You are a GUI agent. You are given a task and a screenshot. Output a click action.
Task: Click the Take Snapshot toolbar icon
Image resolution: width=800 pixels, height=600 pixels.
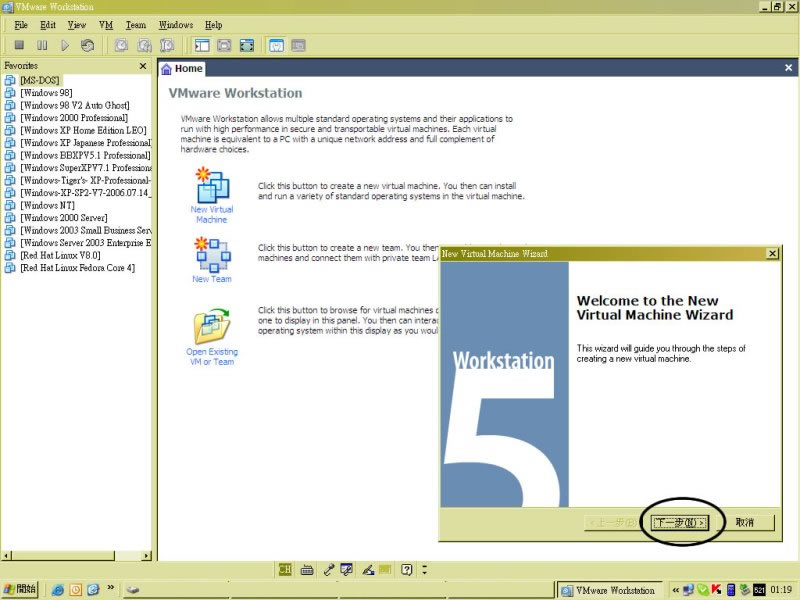[121, 45]
